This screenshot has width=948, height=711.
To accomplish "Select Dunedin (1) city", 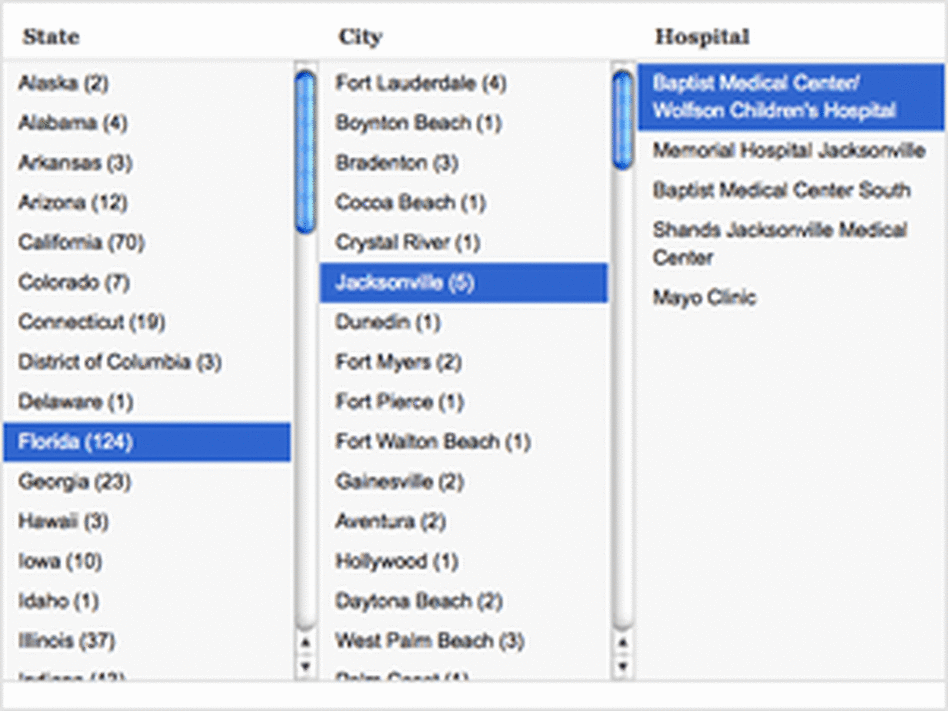I will point(464,322).
